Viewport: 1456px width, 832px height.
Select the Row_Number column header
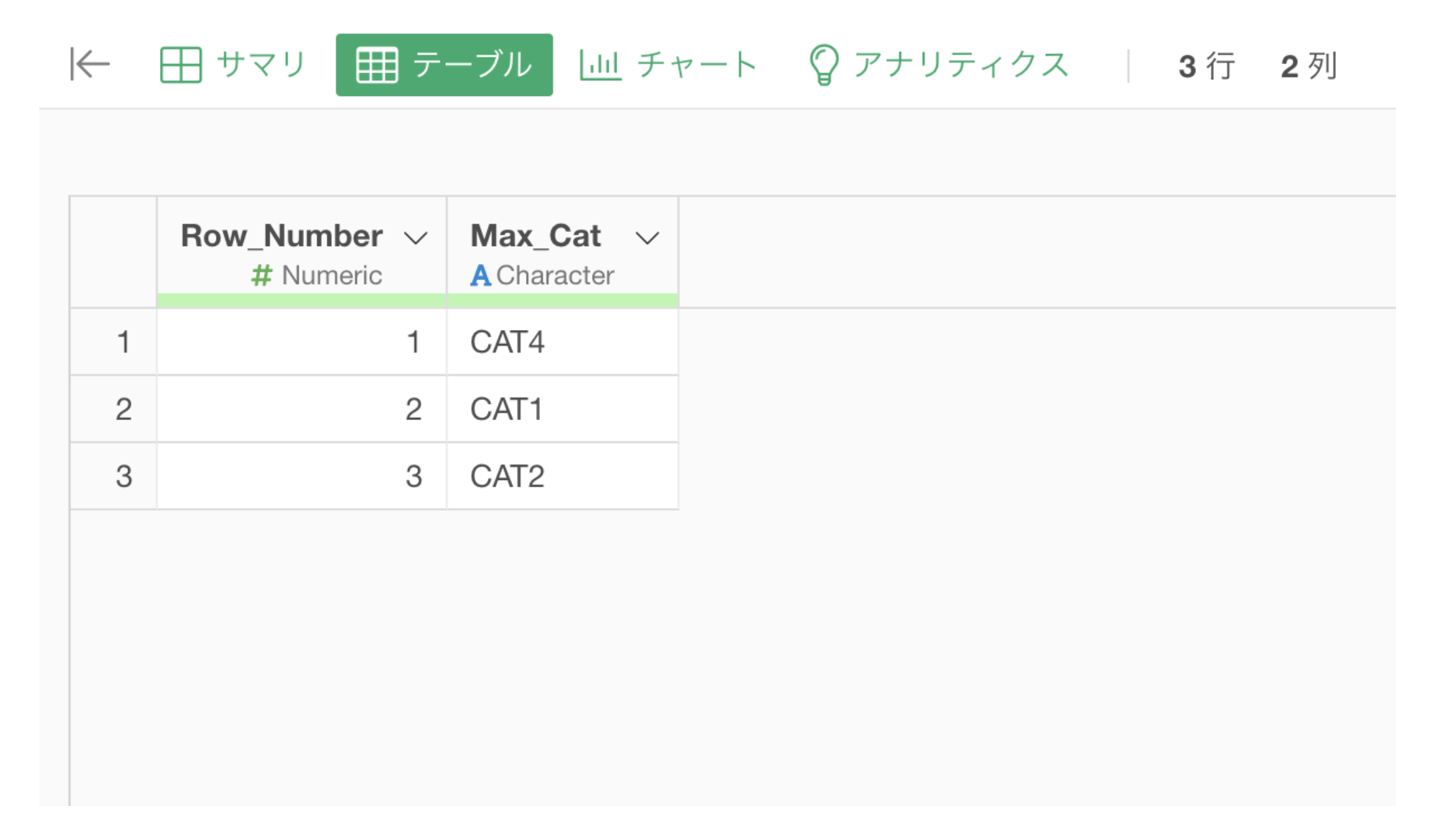(x=301, y=252)
